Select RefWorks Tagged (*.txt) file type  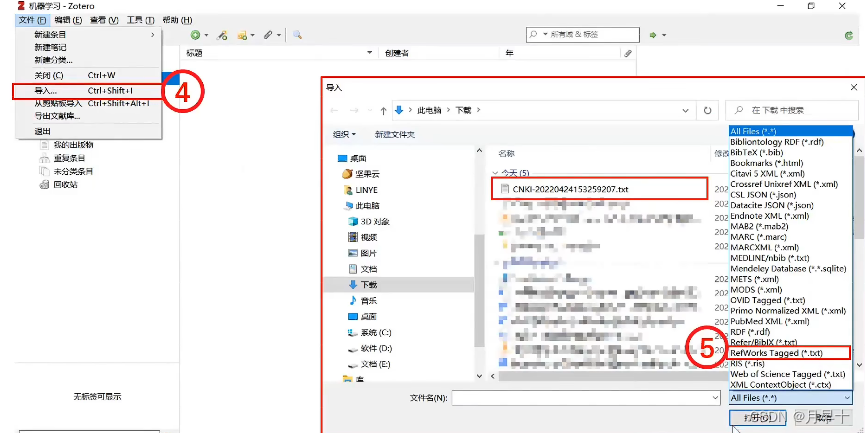coord(791,353)
